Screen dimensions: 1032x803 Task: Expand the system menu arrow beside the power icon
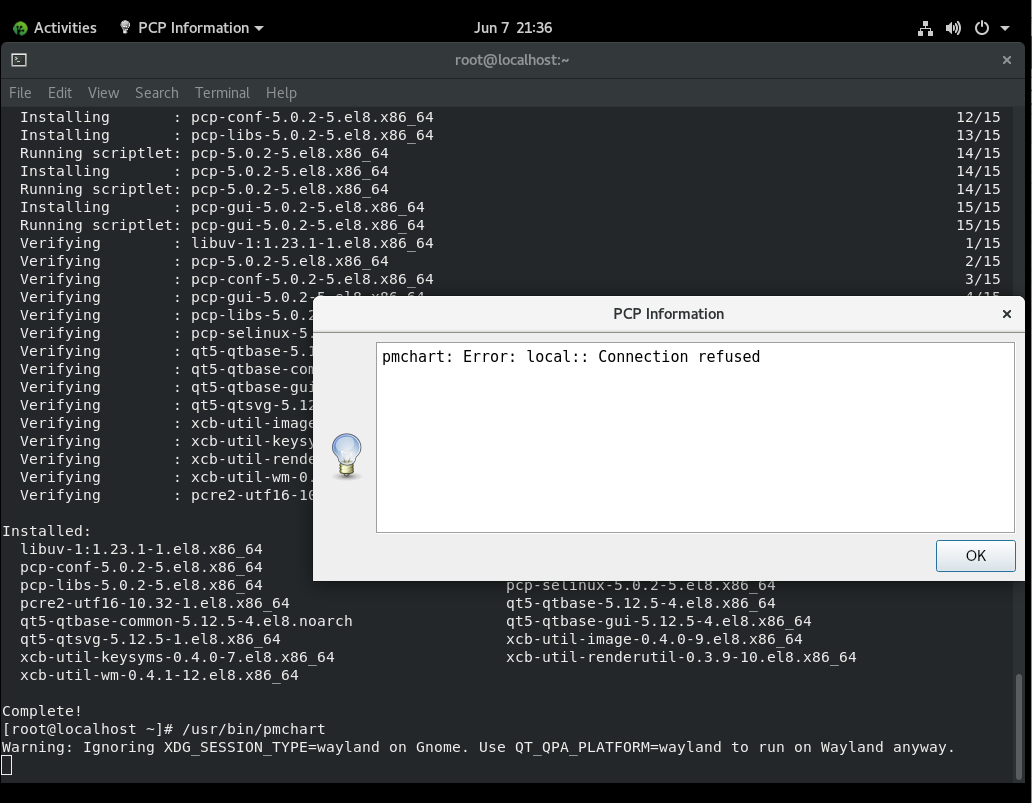[1004, 28]
